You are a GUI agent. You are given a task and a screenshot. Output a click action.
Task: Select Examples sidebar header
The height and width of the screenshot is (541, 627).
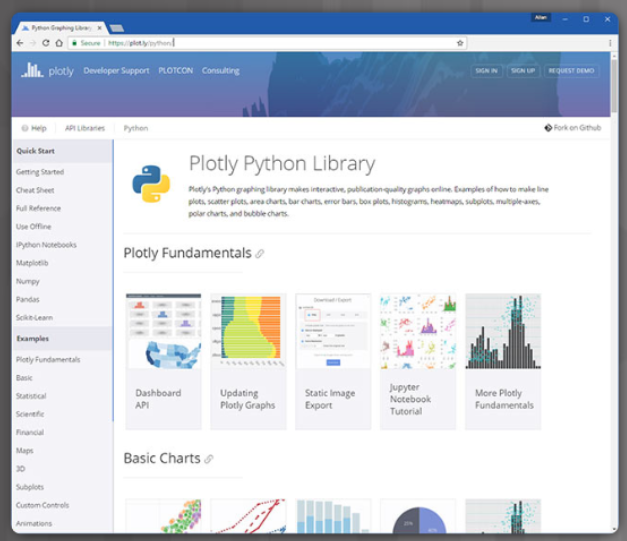pos(63,339)
